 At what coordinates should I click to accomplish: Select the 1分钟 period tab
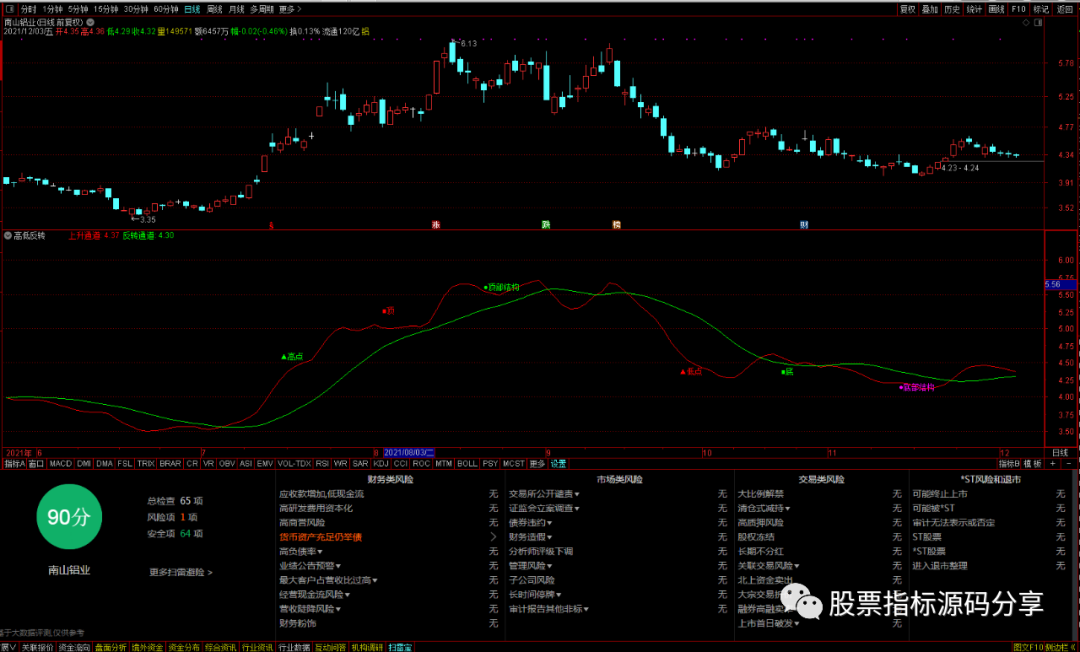tap(52, 9)
